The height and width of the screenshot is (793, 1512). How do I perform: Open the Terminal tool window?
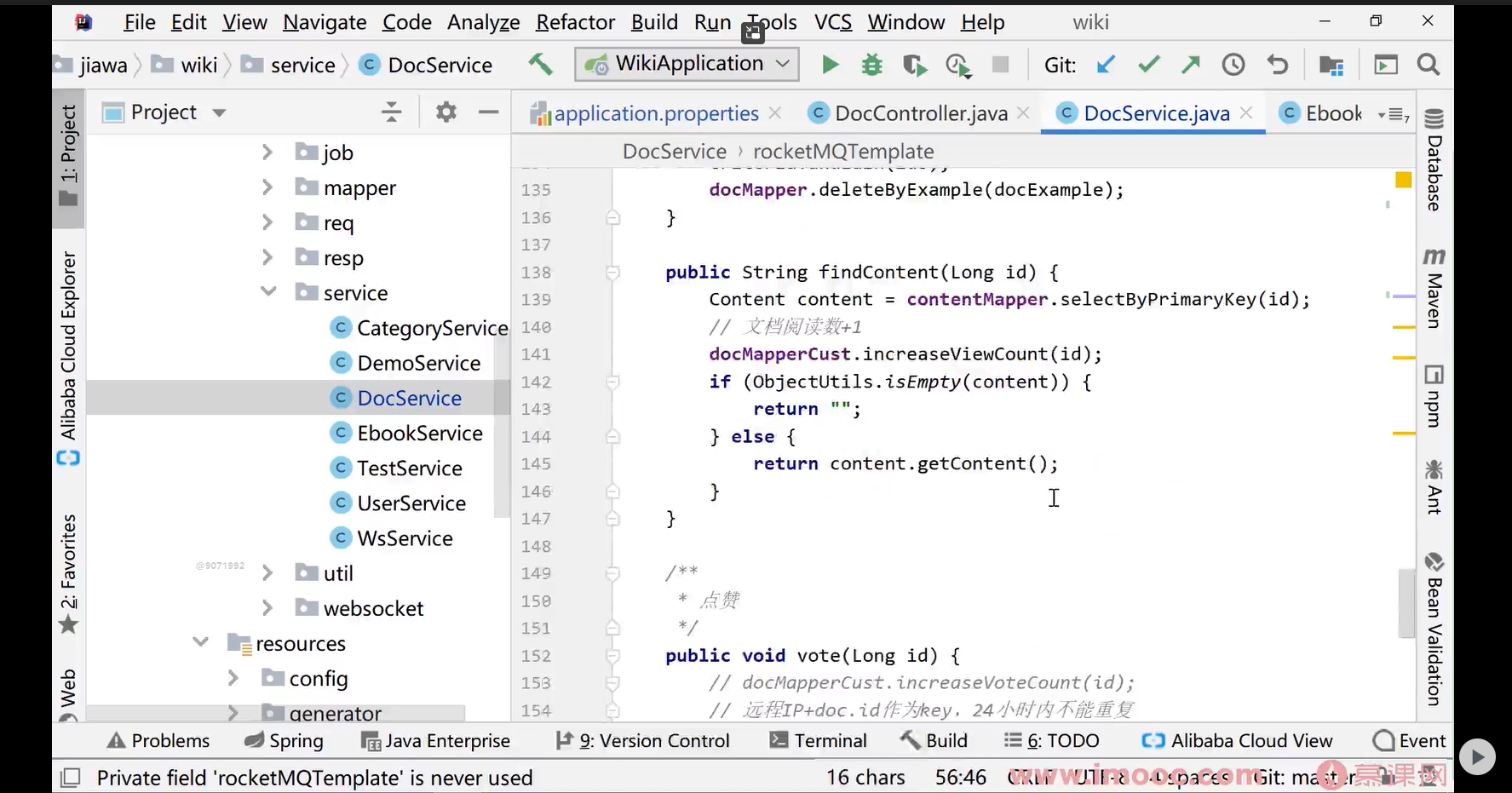[818, 741]
